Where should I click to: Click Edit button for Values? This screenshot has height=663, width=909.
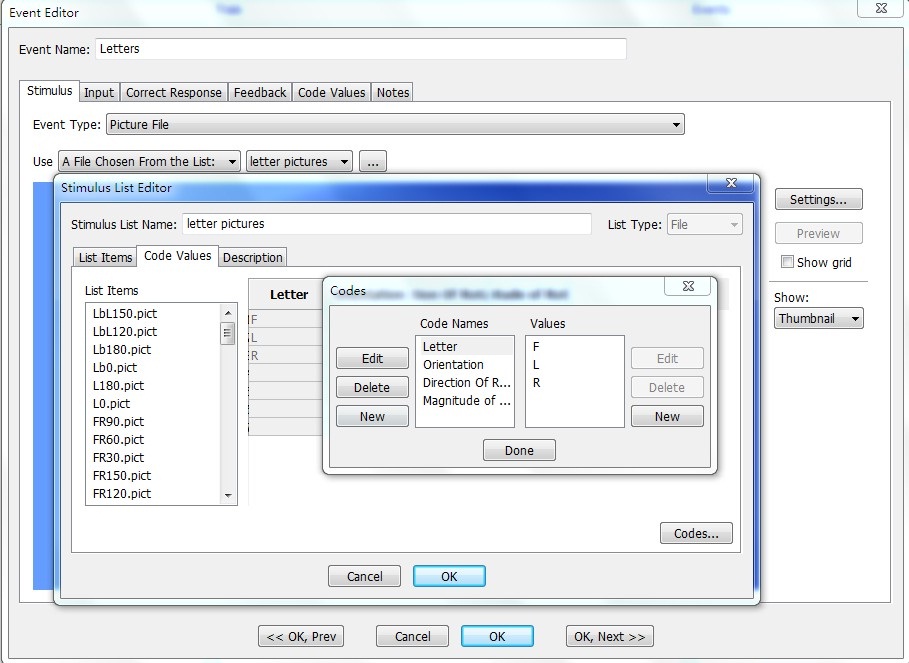click(x=667, y=359)
